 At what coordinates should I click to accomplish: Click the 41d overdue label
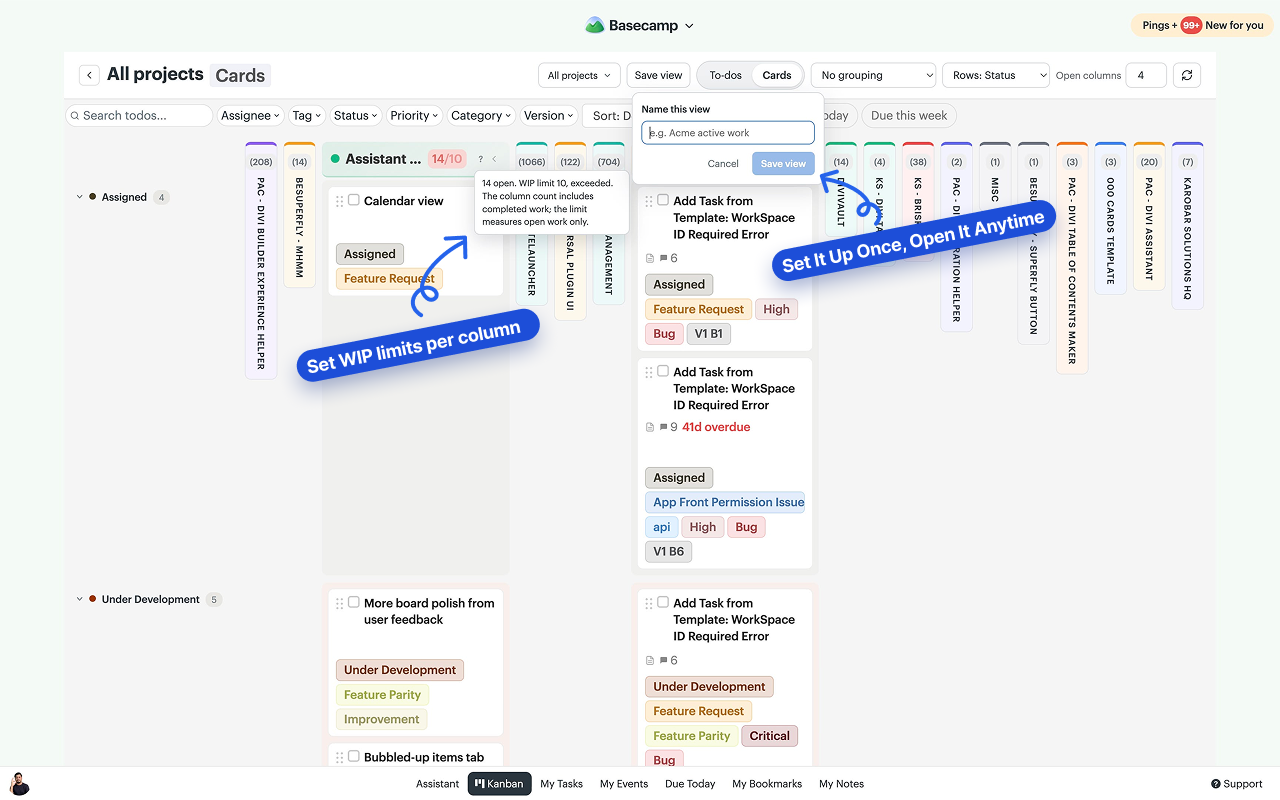point(716,427)
